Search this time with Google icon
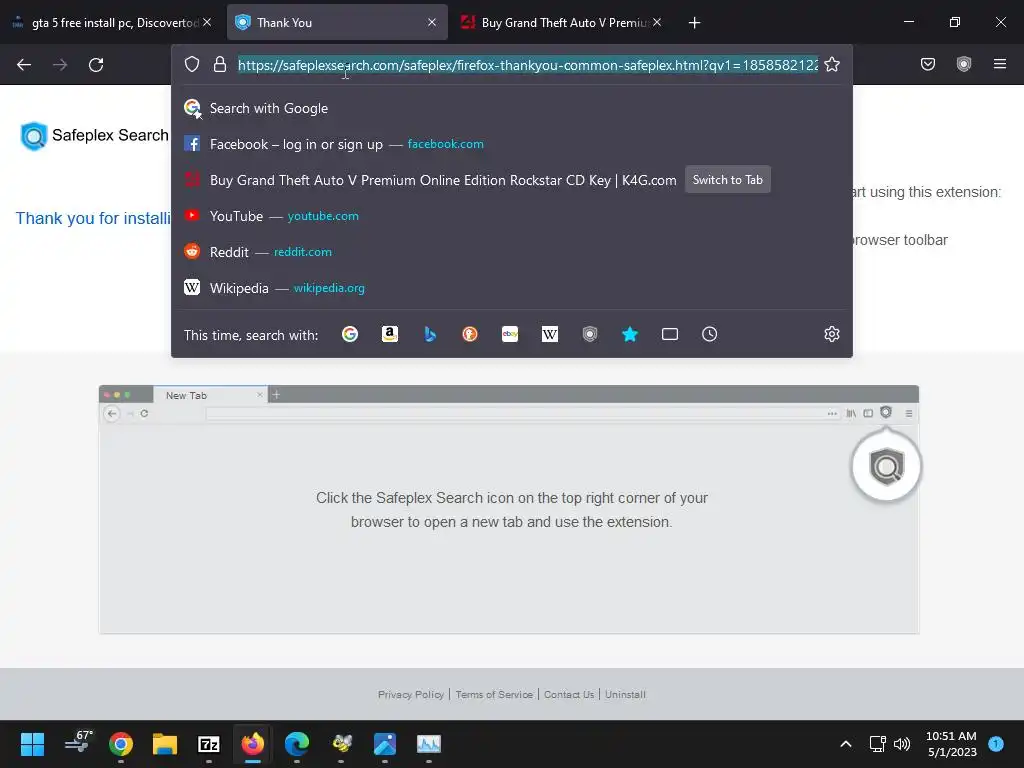1024x768 pixels. pos(350,334)
